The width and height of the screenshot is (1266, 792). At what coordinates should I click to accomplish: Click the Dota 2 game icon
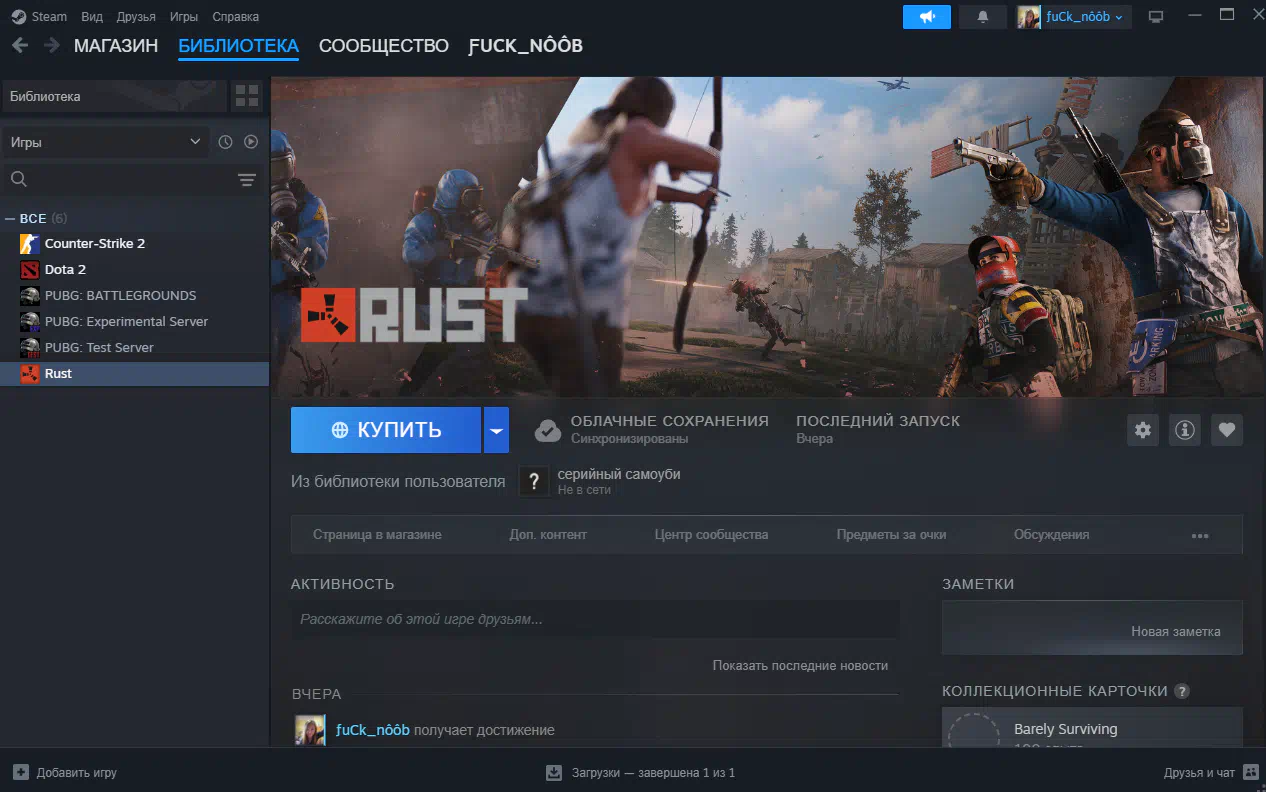[30, 270]
